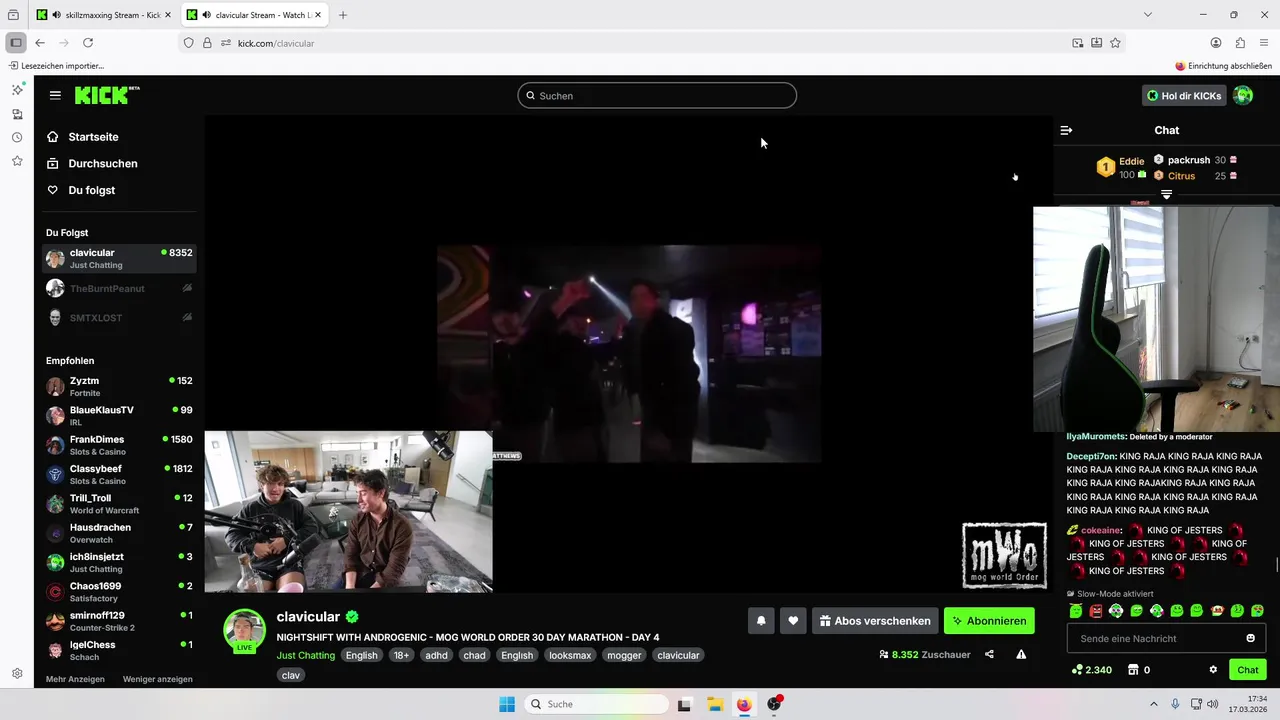Image resolution: width=1280 pixels, height=720 pixels.
Task: Click the heart follow icon
Action: tap(793, 621)
